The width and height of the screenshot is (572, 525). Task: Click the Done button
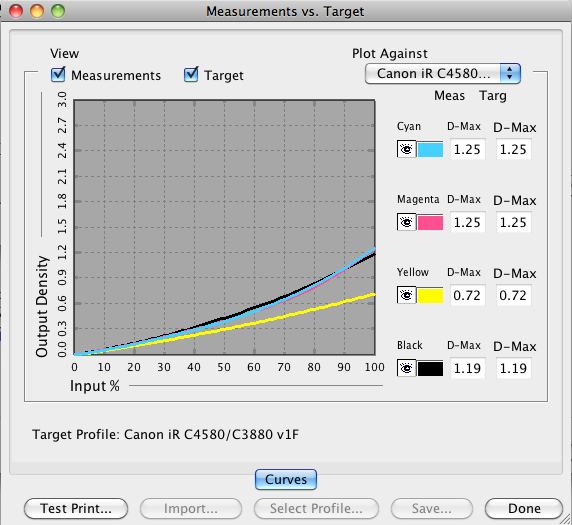(524, 508)
